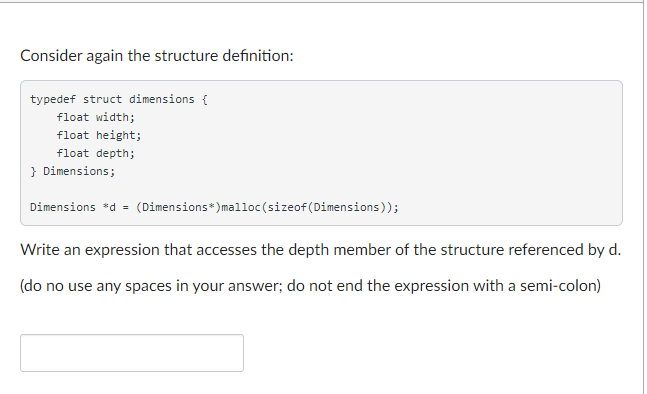The width and height of the screenshot is (647, 394).
Task: Click the 'Dimensions' type before '*d'
Action: coord(63,207)
